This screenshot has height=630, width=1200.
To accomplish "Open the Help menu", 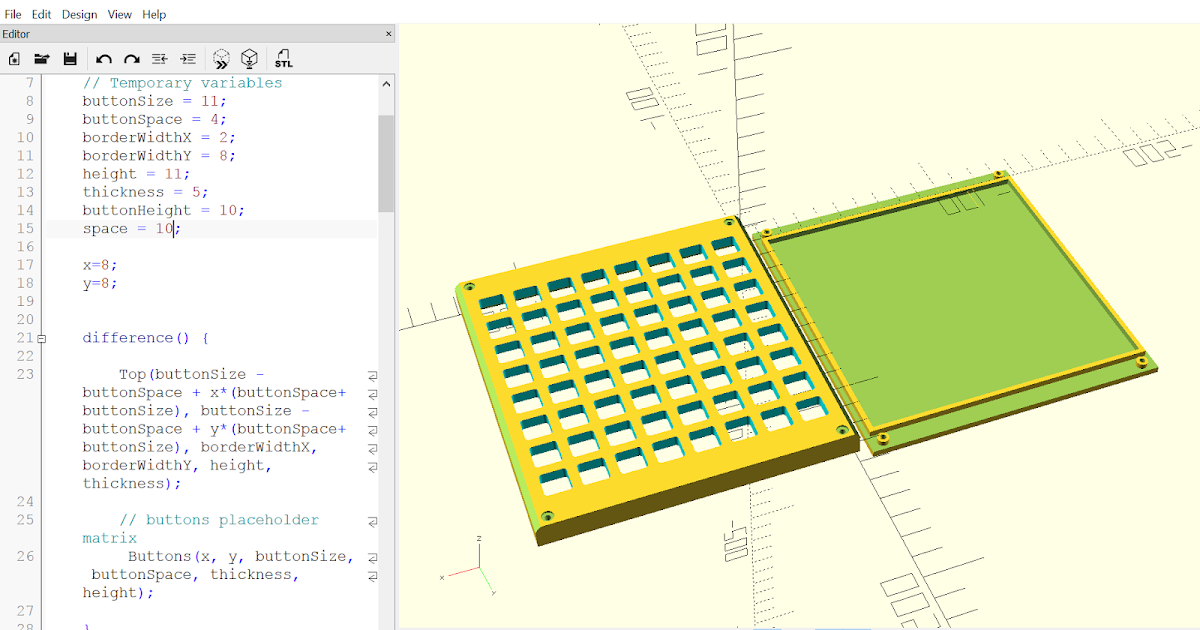I will point(154,14).
